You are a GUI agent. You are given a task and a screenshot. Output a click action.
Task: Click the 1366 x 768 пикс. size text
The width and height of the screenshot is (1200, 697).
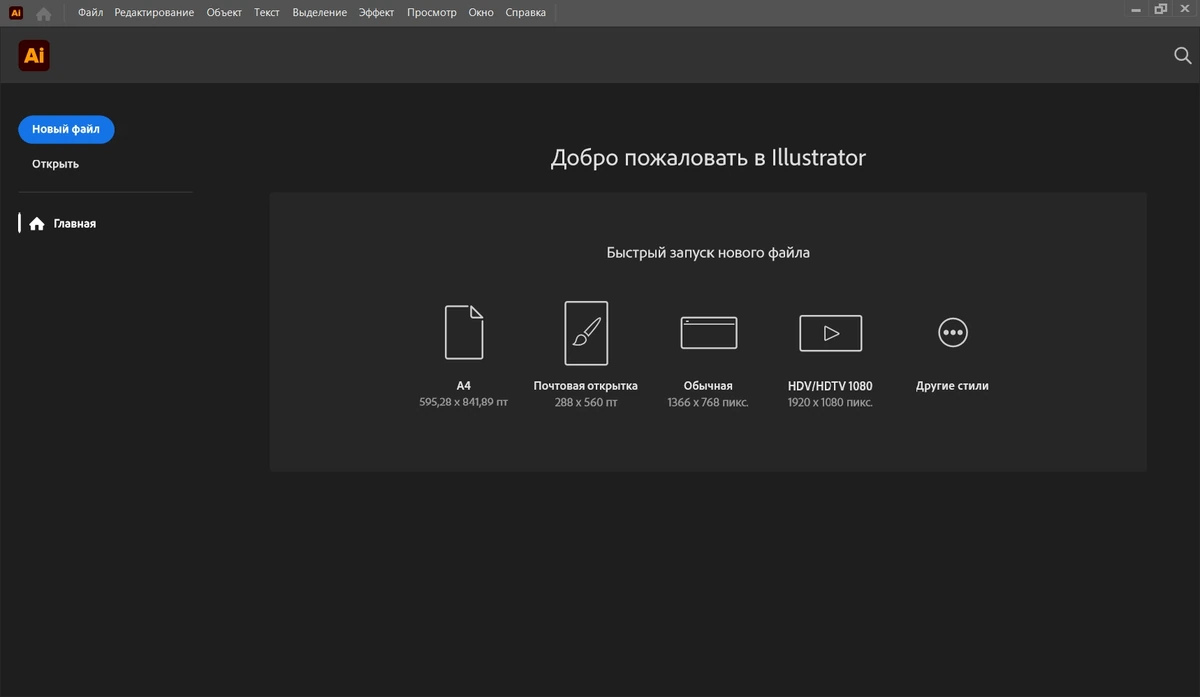(708, 403)
